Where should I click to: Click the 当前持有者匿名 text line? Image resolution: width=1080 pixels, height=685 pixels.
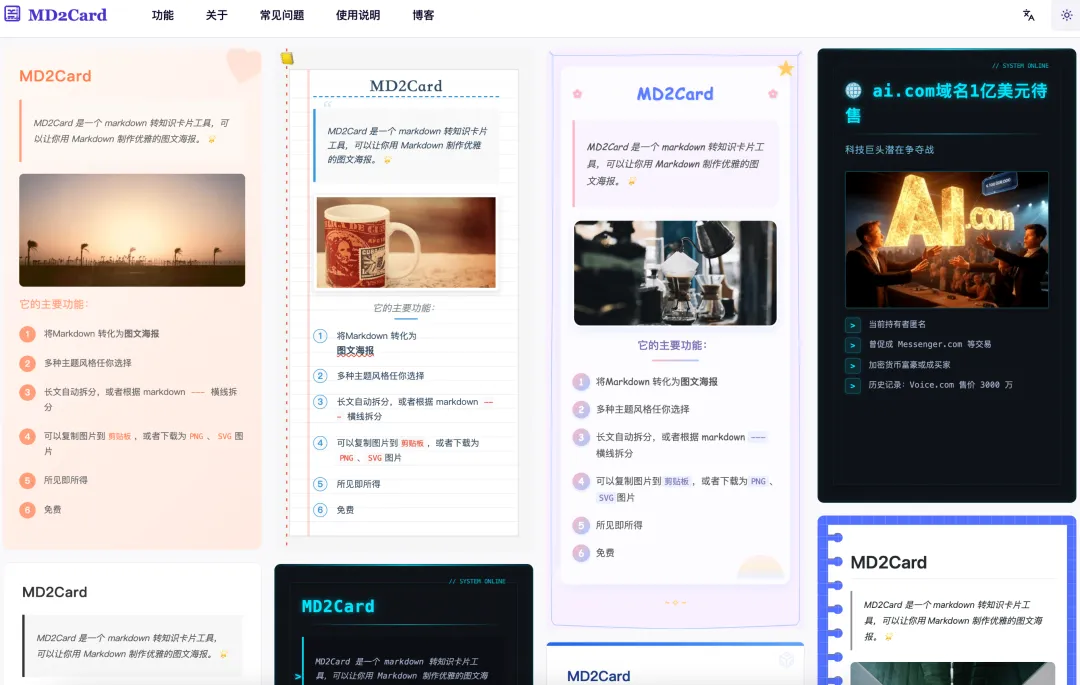pos(897,324)
